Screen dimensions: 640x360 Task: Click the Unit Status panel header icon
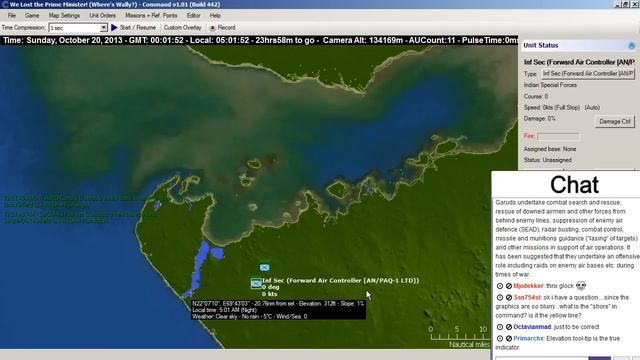[631, 45]
